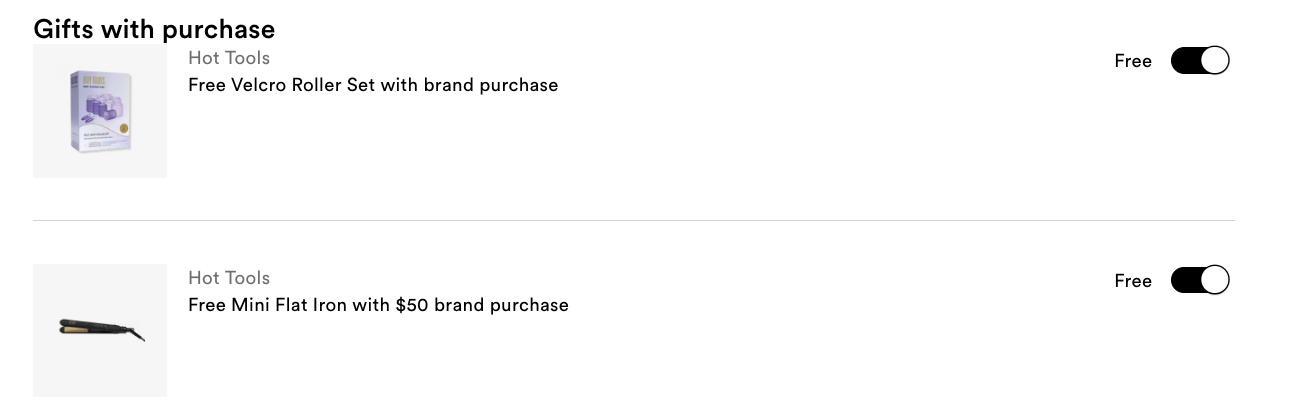Select the black flat iron picture
Viewport: 1290px width, 406px height.
click(102, 330)
